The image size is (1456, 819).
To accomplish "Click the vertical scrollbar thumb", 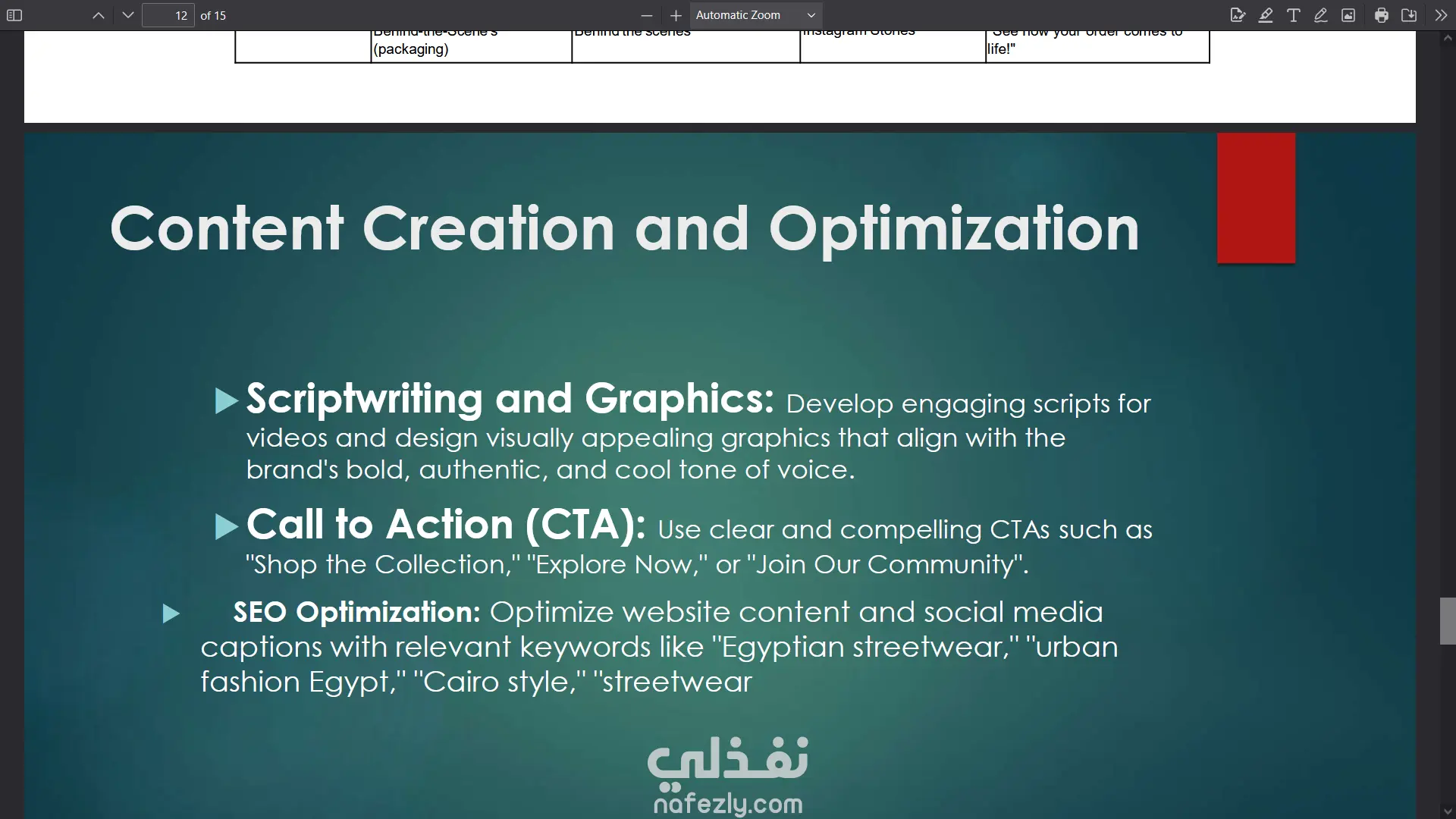I will (1447, 621).
